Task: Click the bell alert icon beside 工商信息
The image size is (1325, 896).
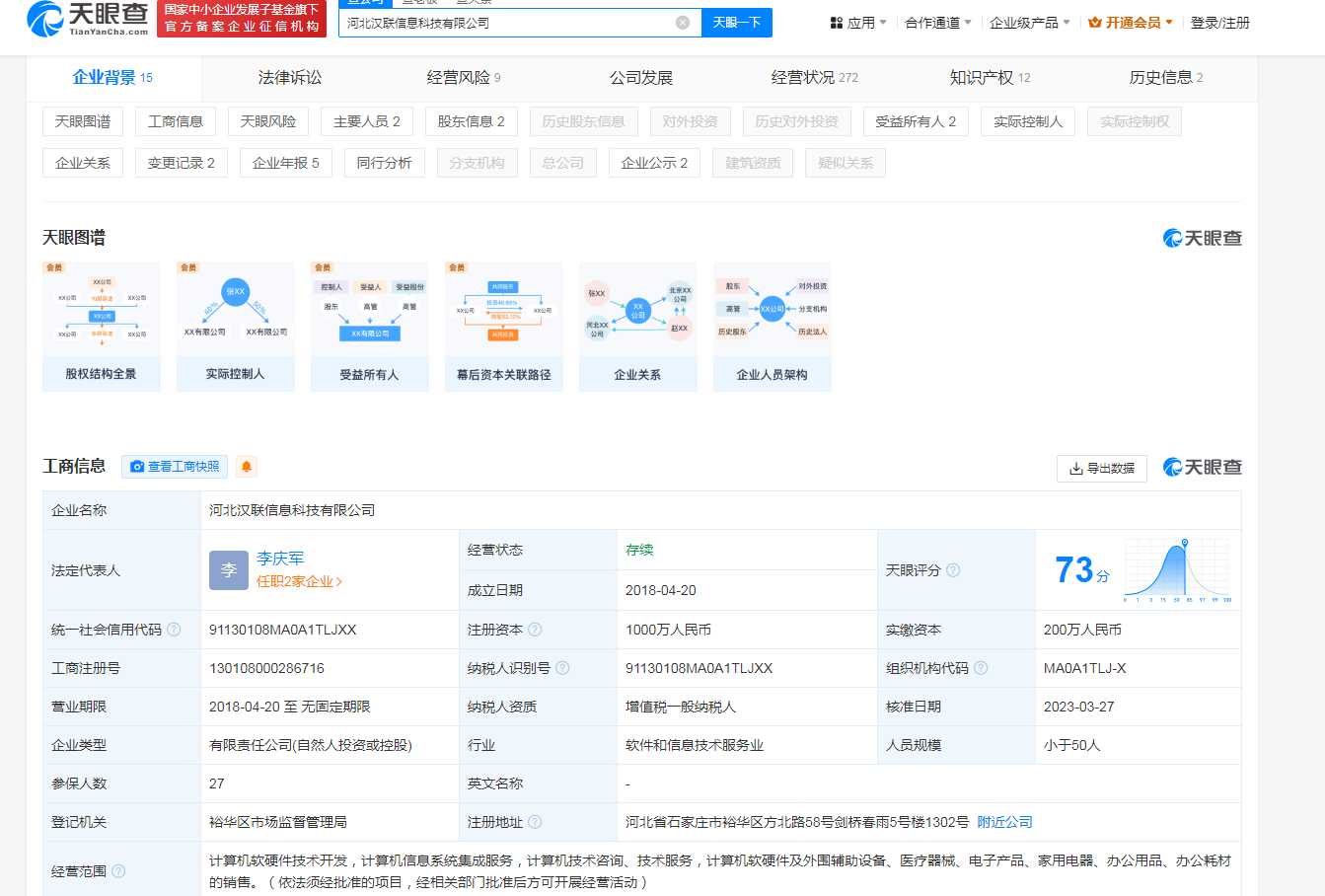Action: click(x=247, y=467)
